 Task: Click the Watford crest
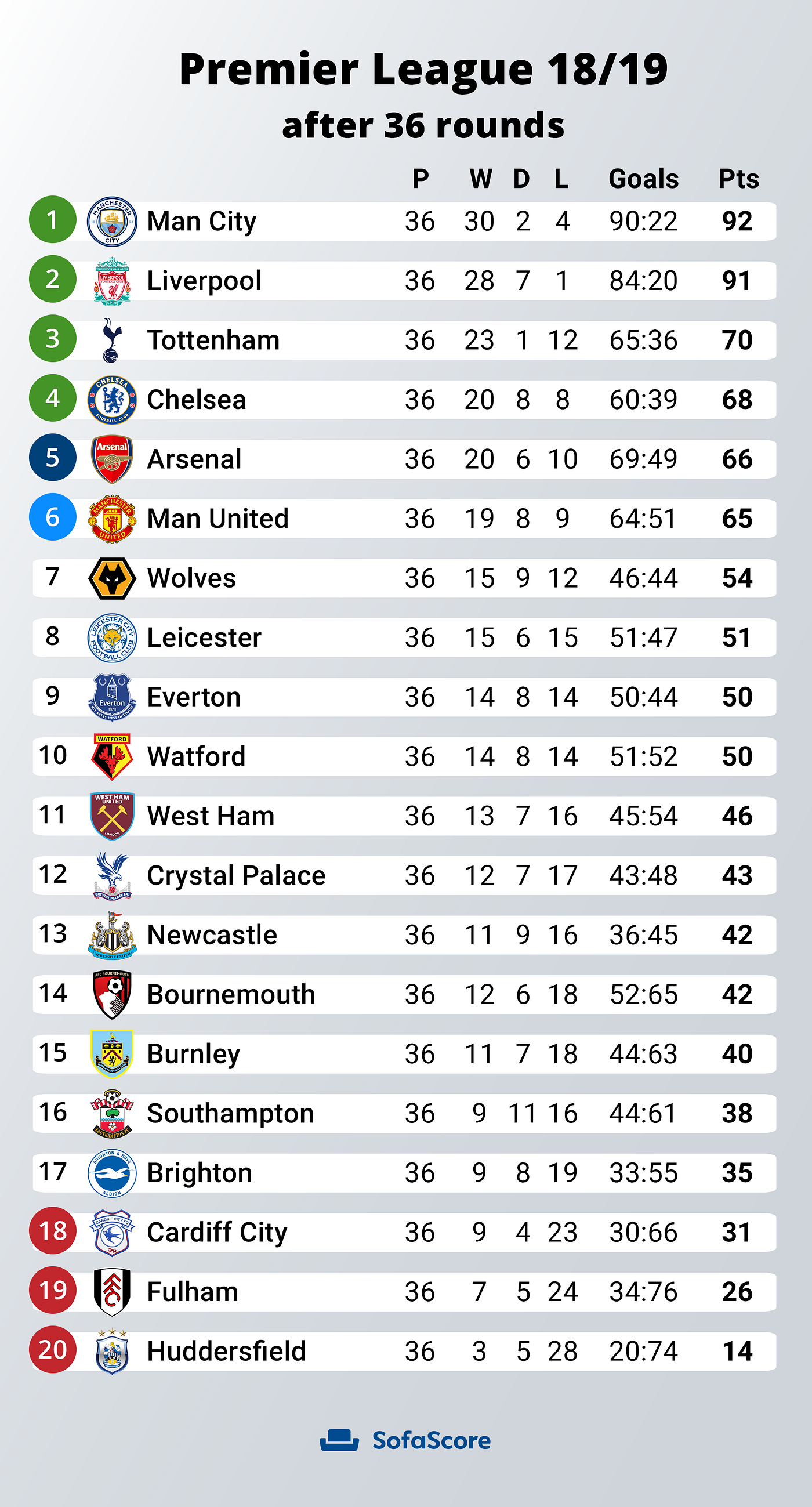point(112,757)
